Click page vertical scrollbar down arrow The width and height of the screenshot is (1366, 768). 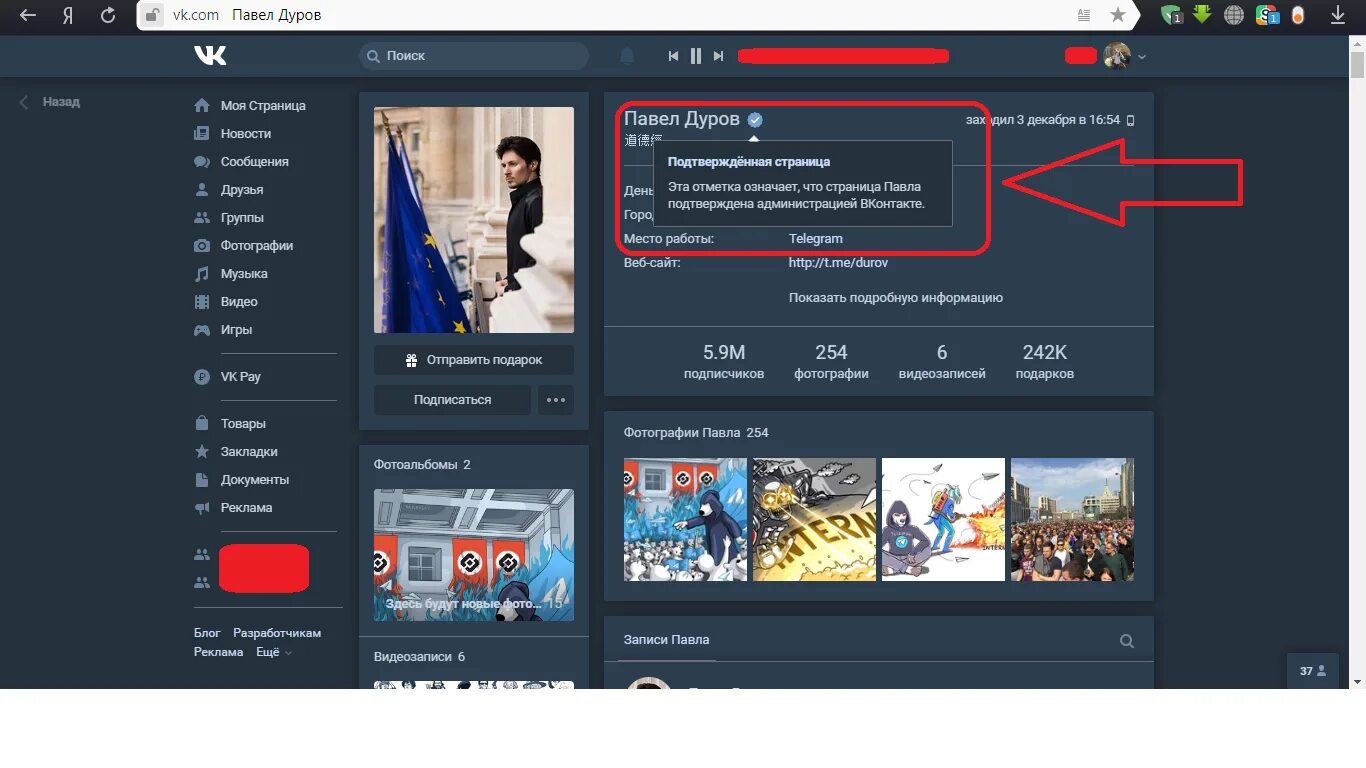coord(1357,681)
